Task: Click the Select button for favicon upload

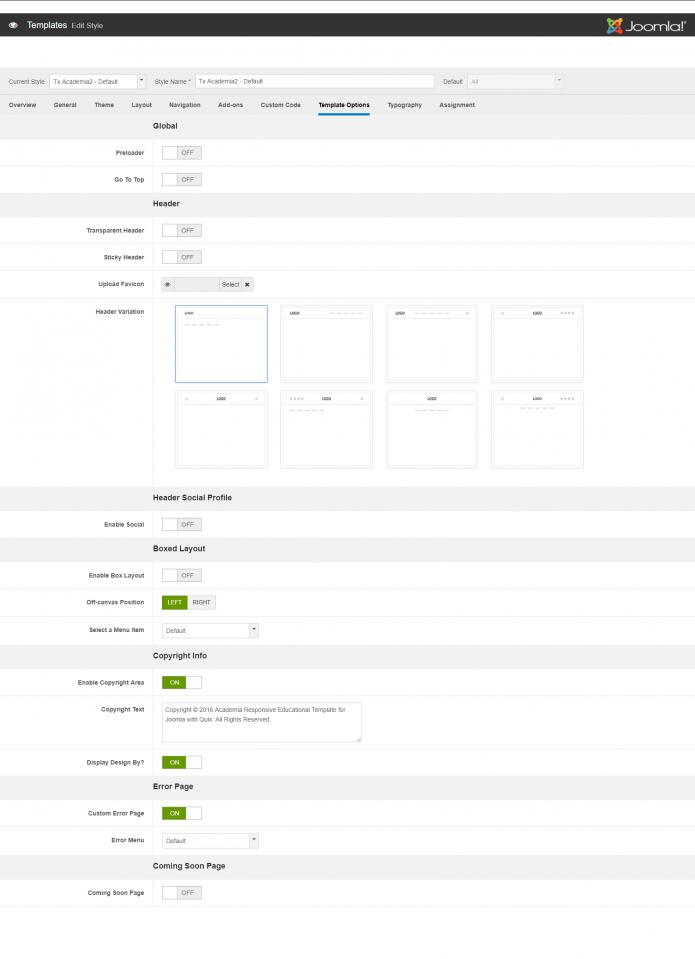Action: (x=230, y=284)
